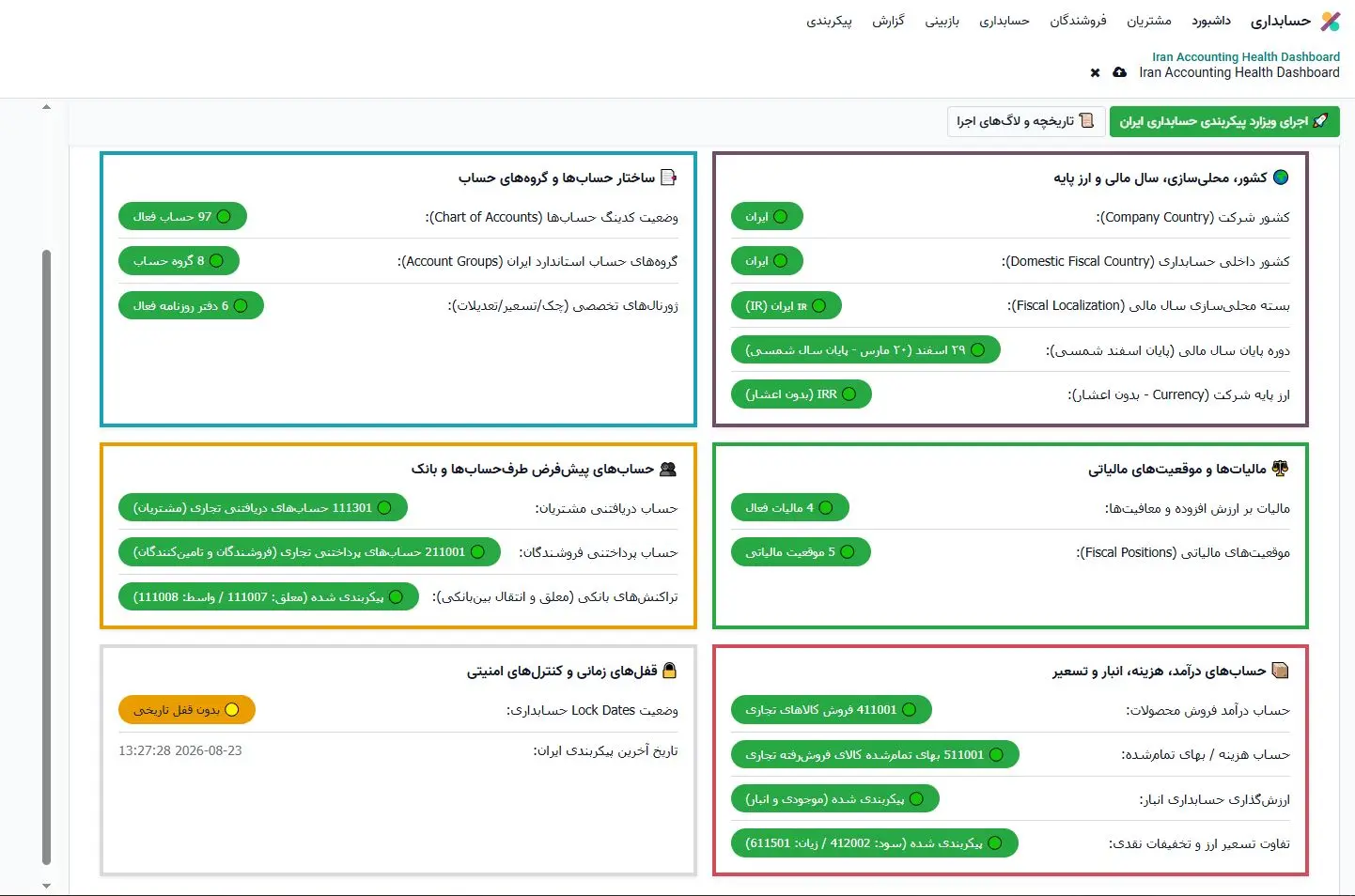Image resolution: width=1355 pixels, height=896 pixels.
Task: Click the X icon next to the dashboard title
Action: 1095,72
